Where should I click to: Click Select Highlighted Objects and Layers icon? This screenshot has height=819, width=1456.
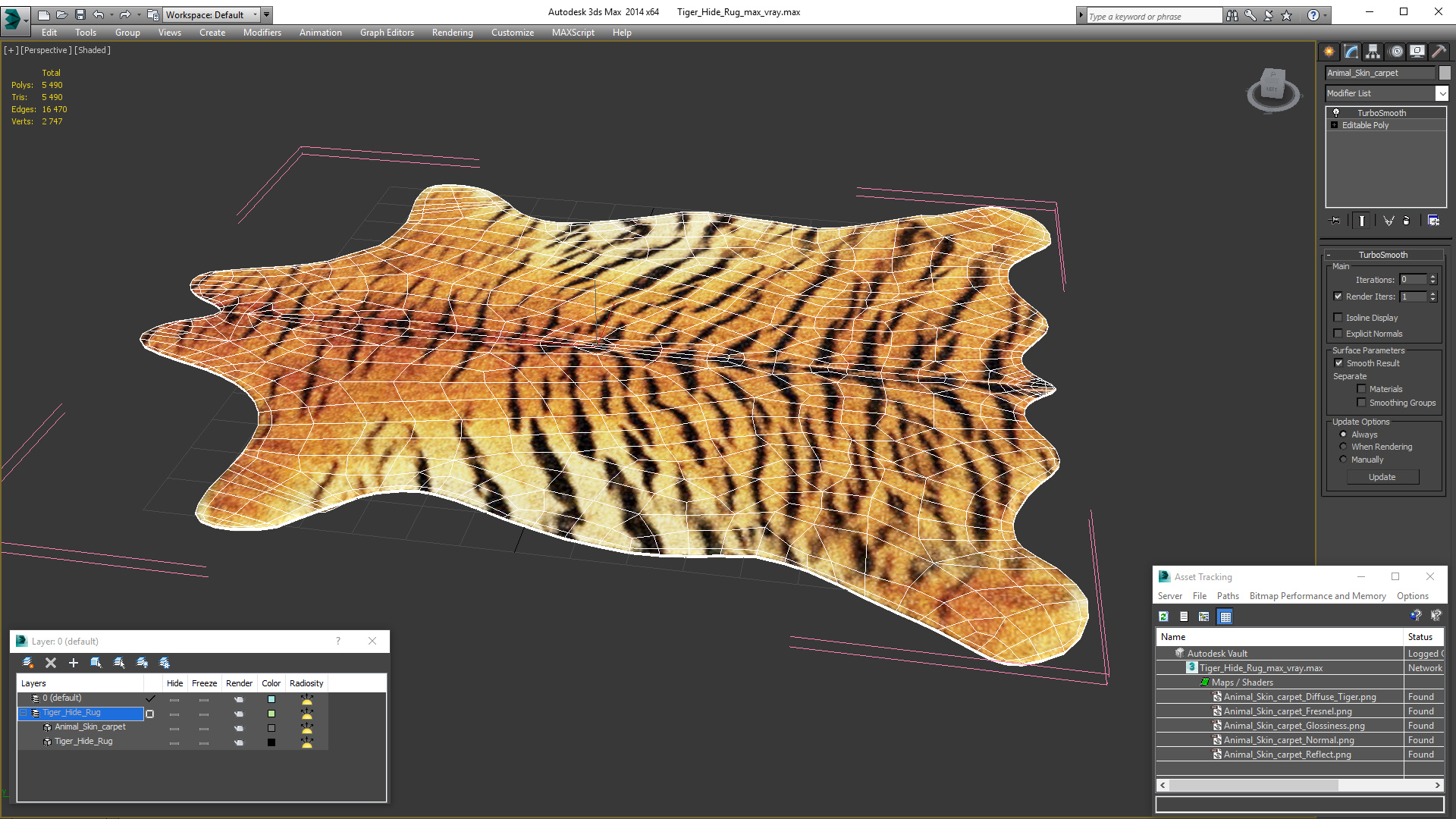pyautogui.click(x=96, y=663)
